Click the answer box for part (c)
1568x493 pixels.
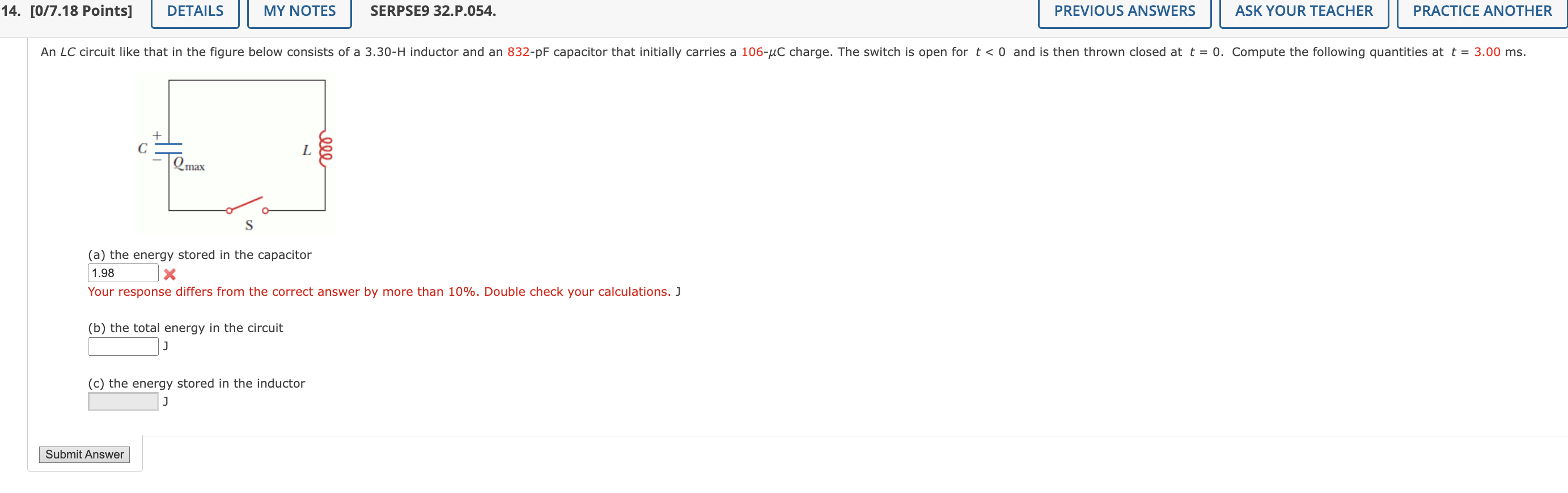(x=122, y=401)
